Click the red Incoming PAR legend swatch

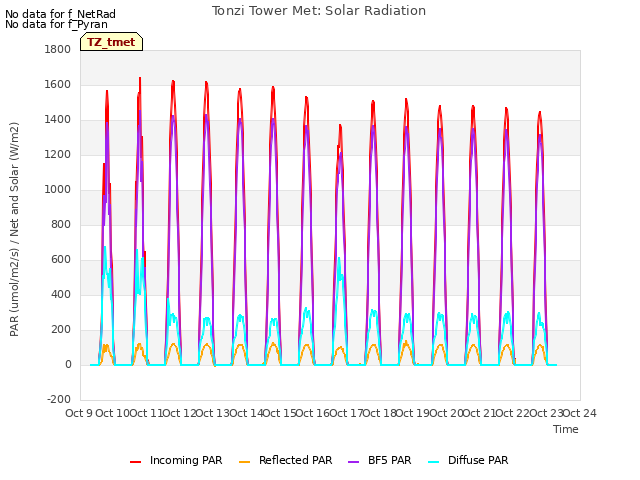tap(136, 462)
